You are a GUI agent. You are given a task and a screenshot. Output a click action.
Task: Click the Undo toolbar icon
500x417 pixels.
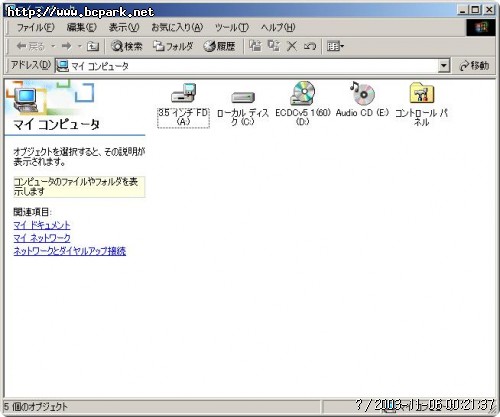tap(310, 46)
